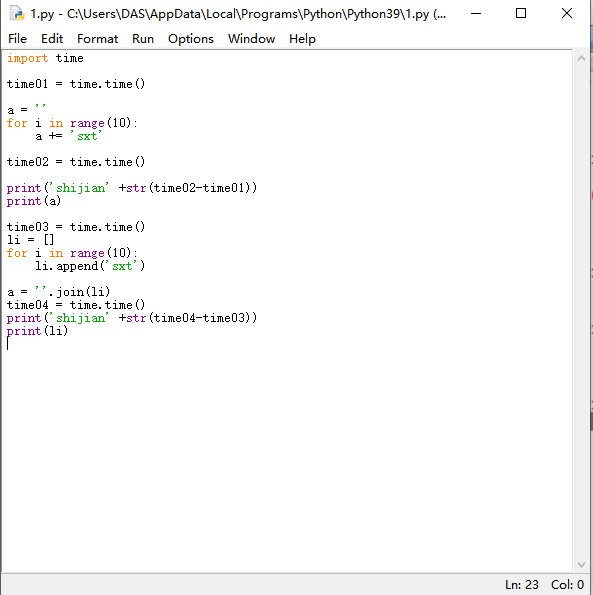Place cursor after time01 = time.time()

click(x=146, y=84)
